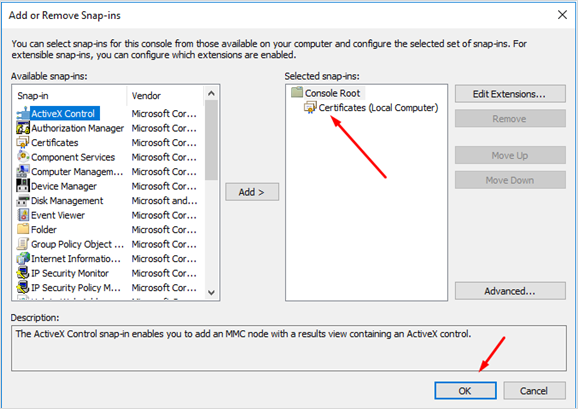This screenshot has width=578, height=409.
Task: Select the Authorization Manager snap-in icon
Action: (22, 128)
